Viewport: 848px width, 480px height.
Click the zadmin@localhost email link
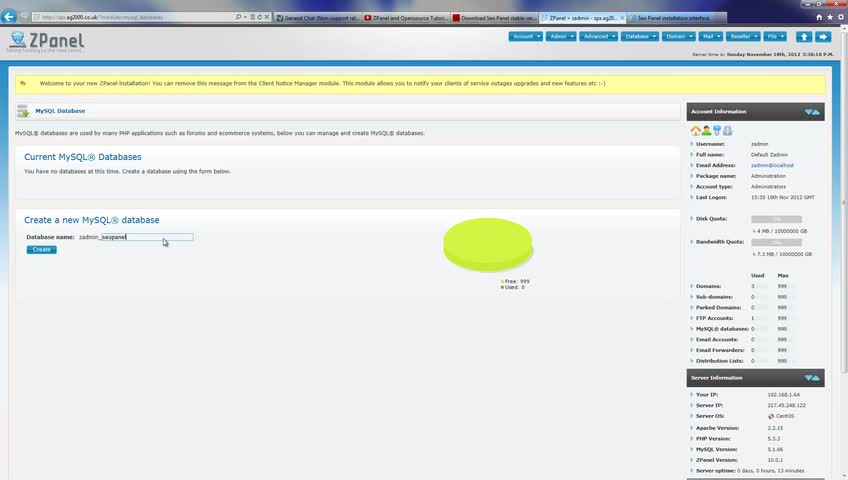click(x=772, y=165)
